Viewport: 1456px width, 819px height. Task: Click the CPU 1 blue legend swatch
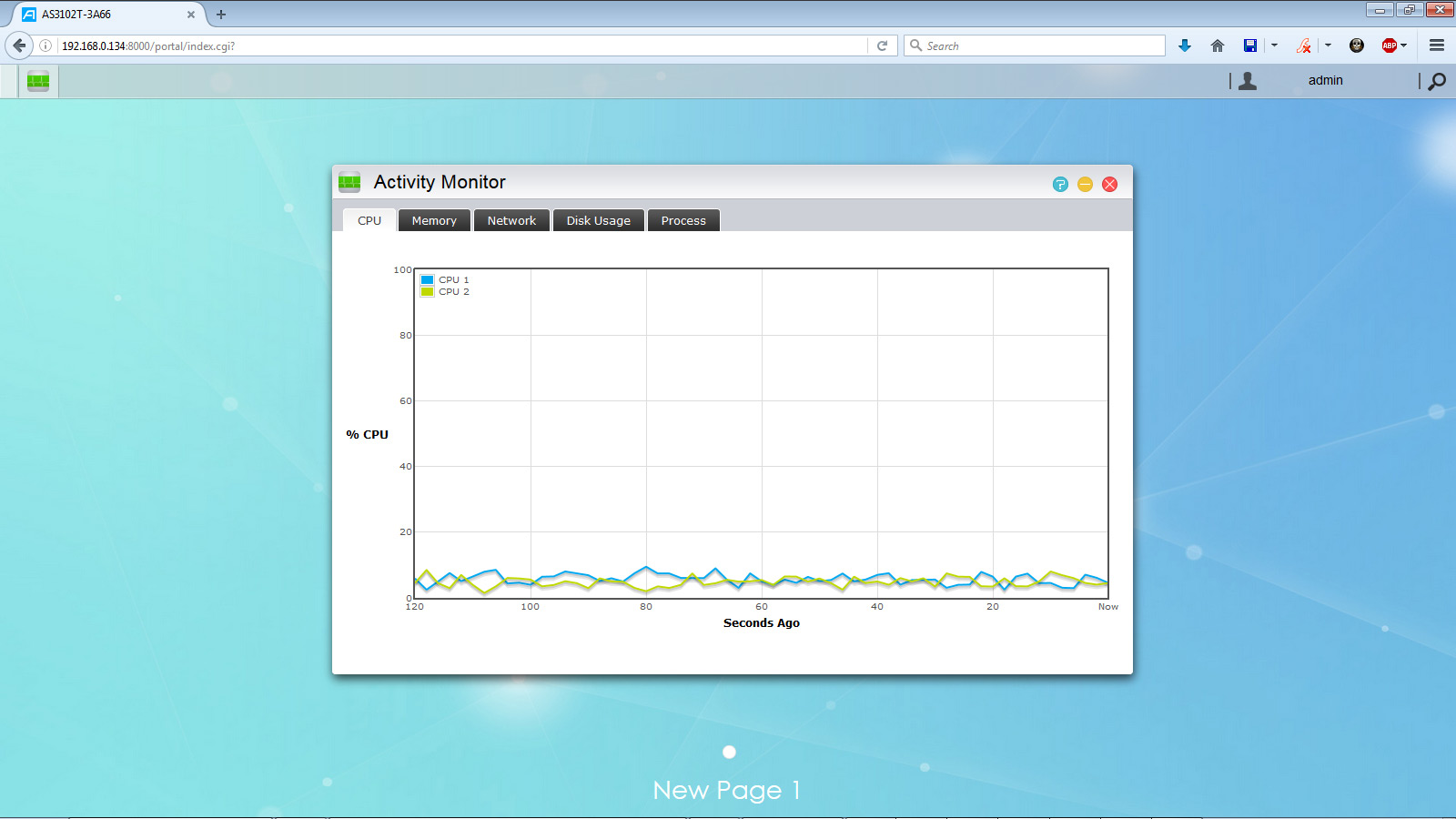point(427,280)
